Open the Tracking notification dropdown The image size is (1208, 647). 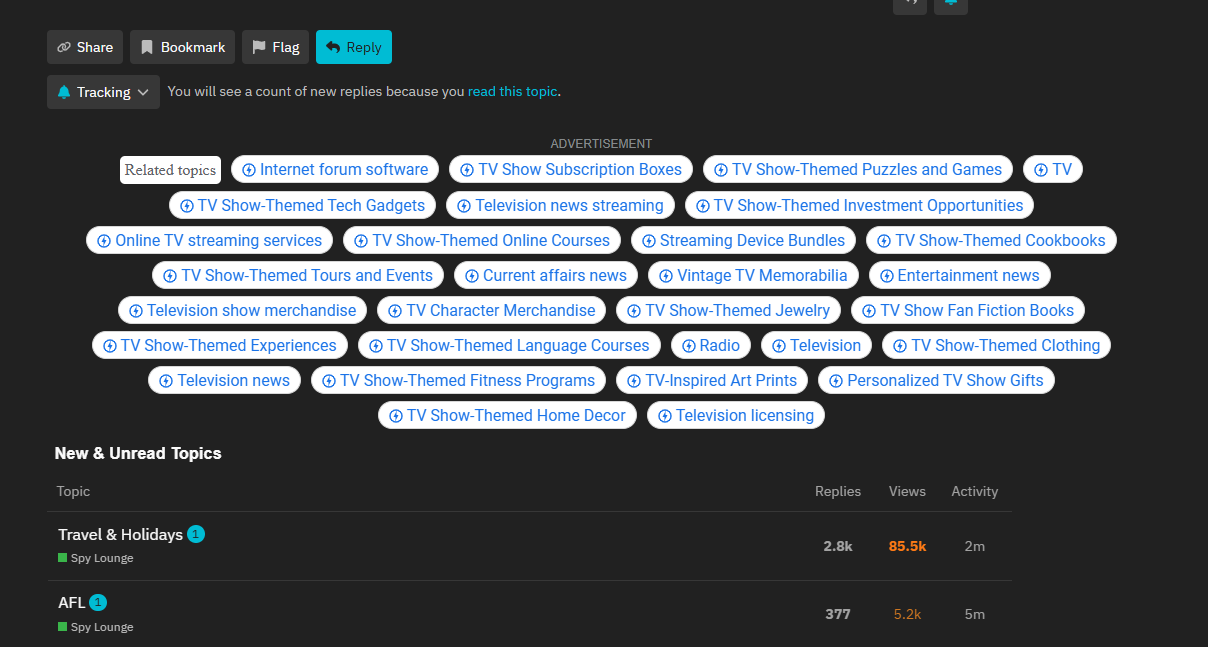click(103, 92)
